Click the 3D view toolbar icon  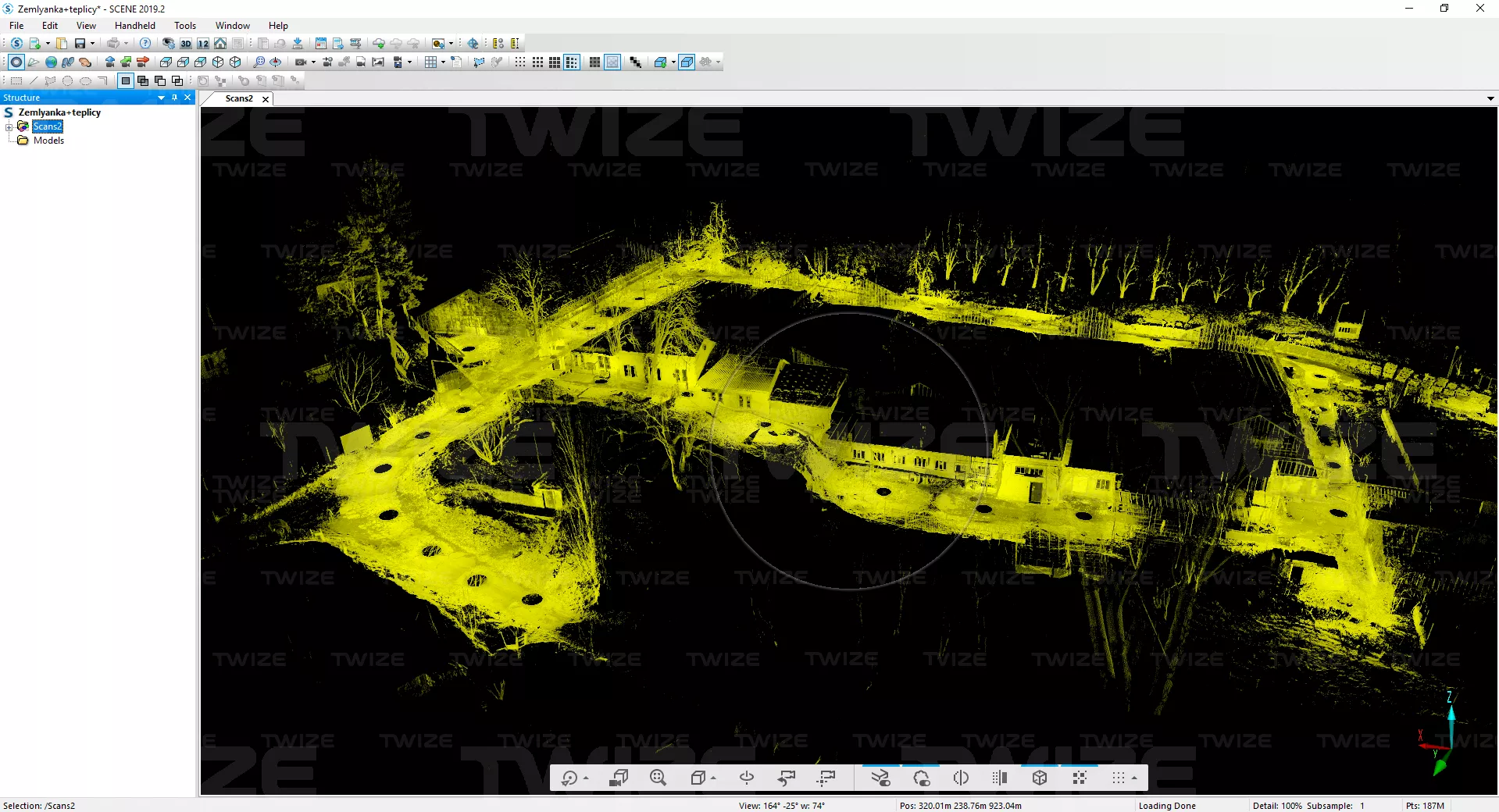(x=186, y=44)
